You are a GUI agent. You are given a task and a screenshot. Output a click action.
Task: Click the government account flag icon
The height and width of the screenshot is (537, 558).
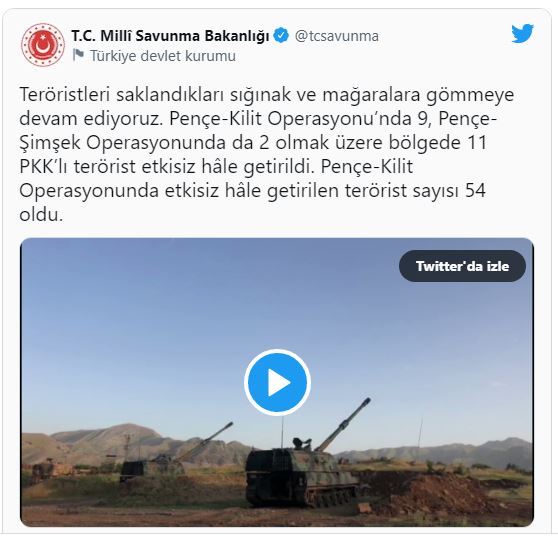[78, 55]
